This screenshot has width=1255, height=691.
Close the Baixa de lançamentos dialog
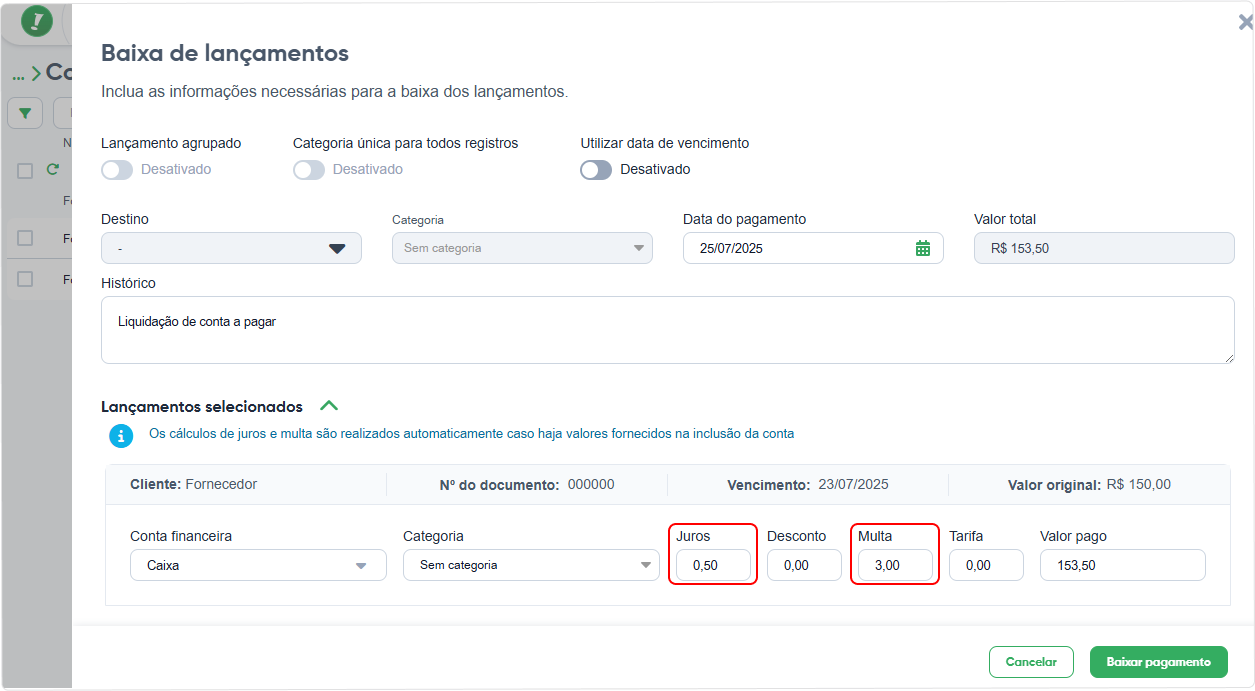click(1245, 22)
